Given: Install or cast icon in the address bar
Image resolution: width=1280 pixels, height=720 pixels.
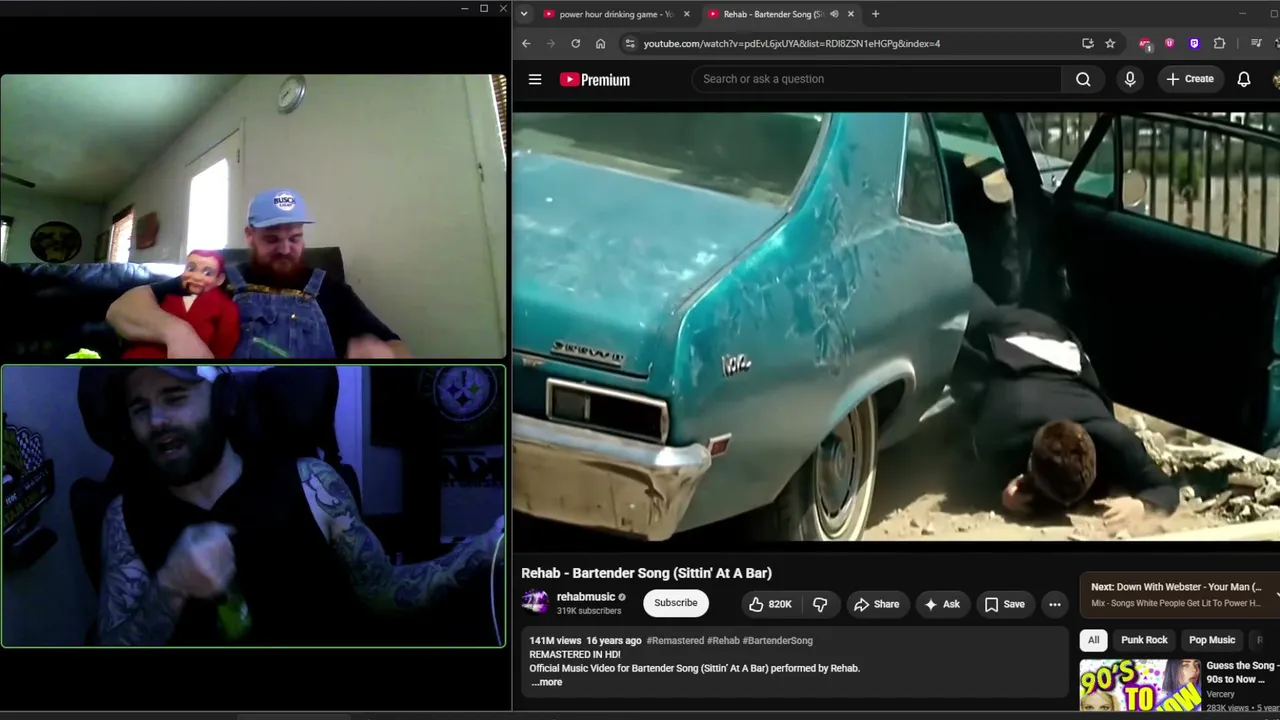Looking at the screenshot, I should coord(1087,43).
